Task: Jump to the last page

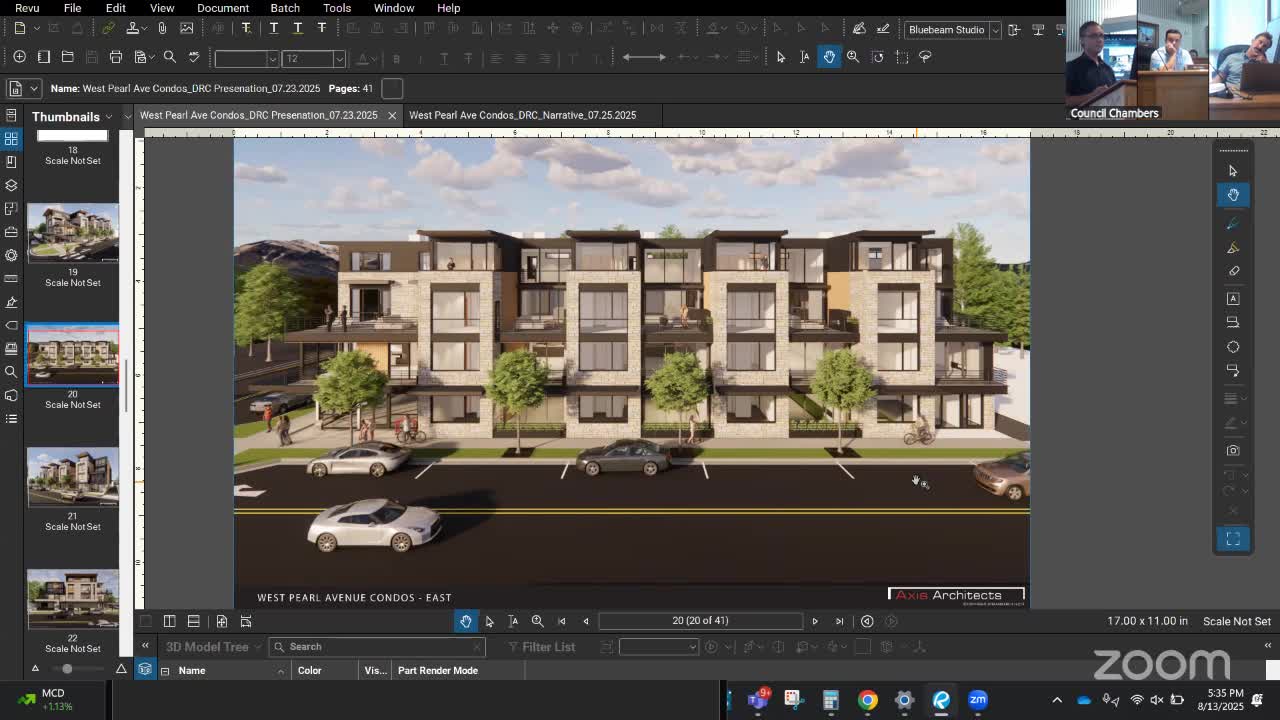Action: (839, 621)
